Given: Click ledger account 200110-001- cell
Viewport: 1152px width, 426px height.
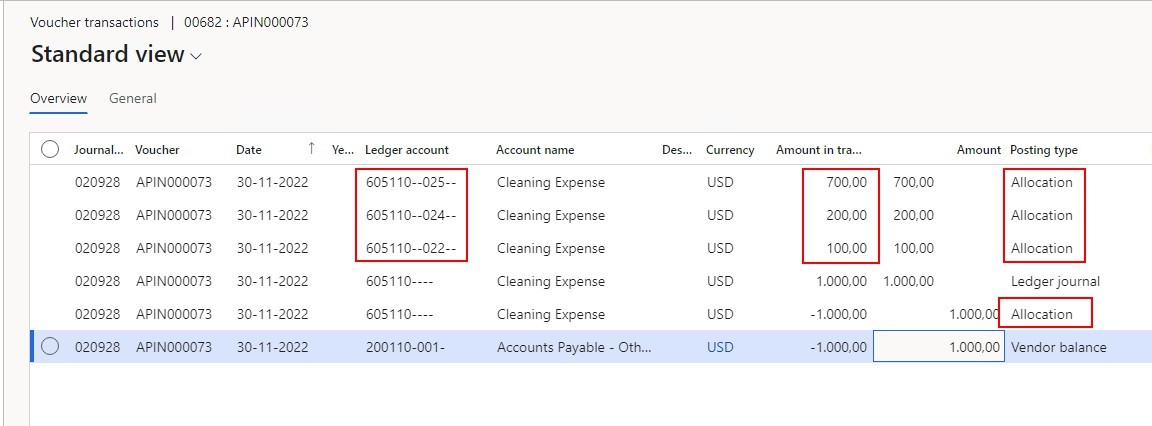Looking at the screenshot, I should click(x=404, y=347).
